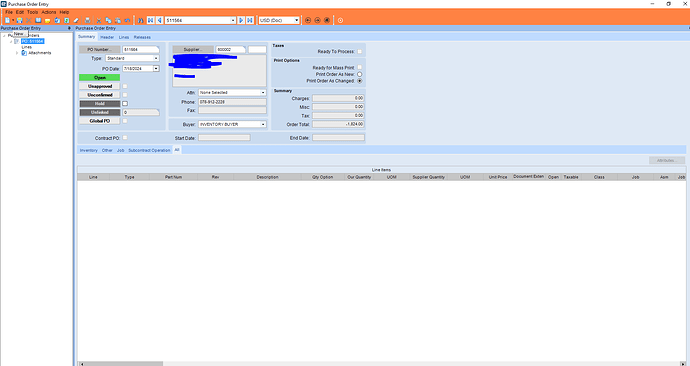Click the supplier ID field 600002
This screenshot has height=366, width=690.
pyautogui.click(x=230, y=50)
